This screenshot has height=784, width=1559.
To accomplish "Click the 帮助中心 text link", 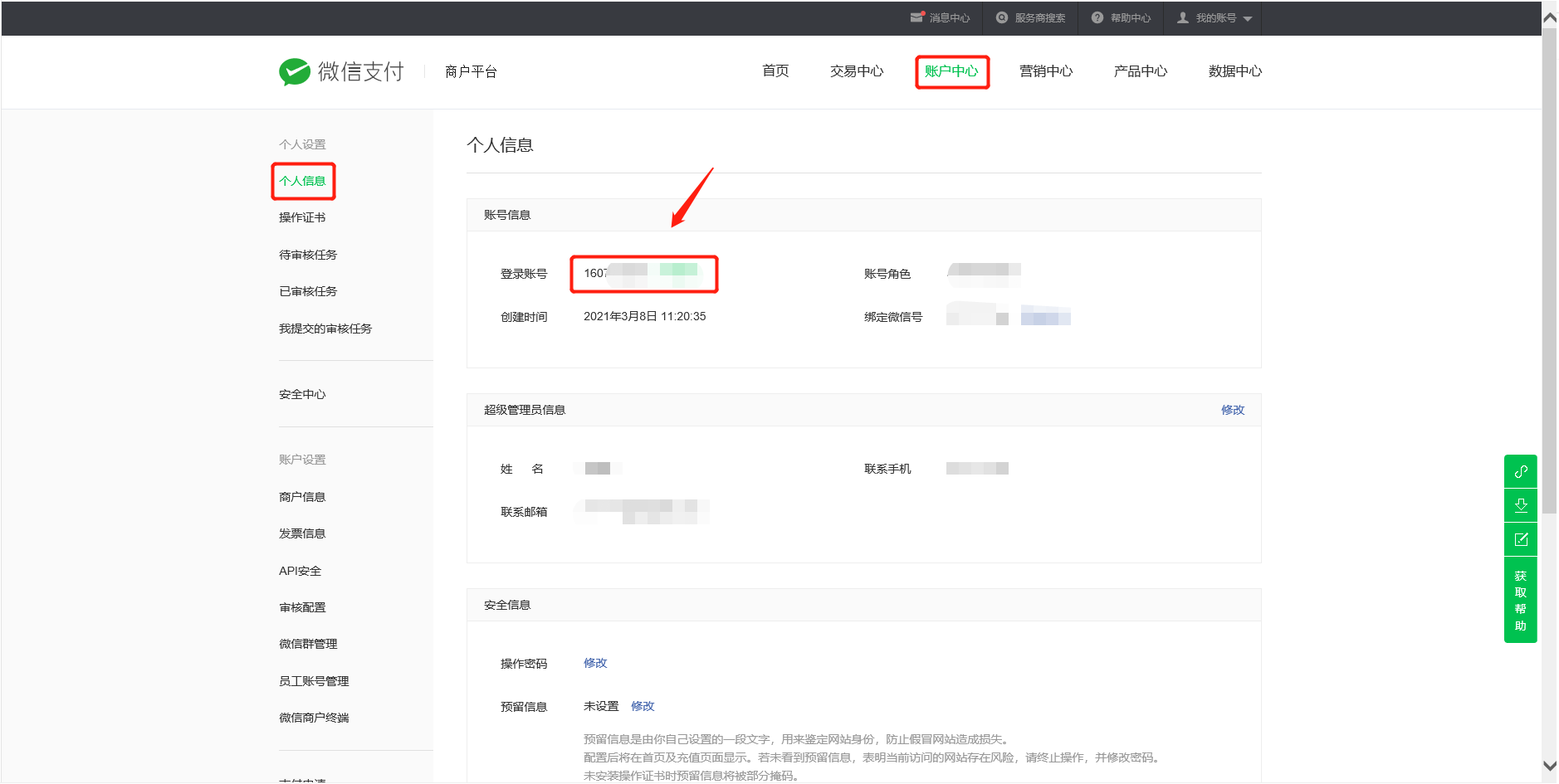I will (1131, 17).
